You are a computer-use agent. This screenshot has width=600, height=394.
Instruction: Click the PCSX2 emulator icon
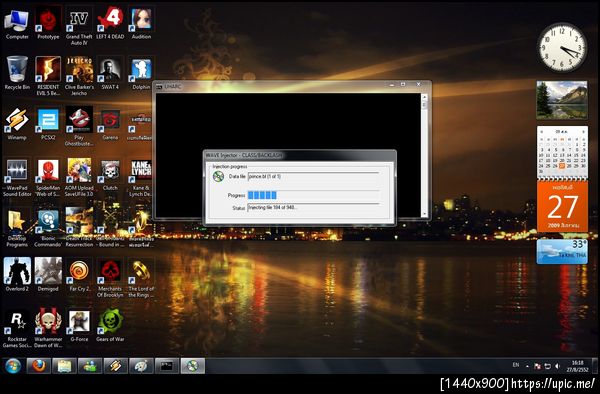(48, 124)
